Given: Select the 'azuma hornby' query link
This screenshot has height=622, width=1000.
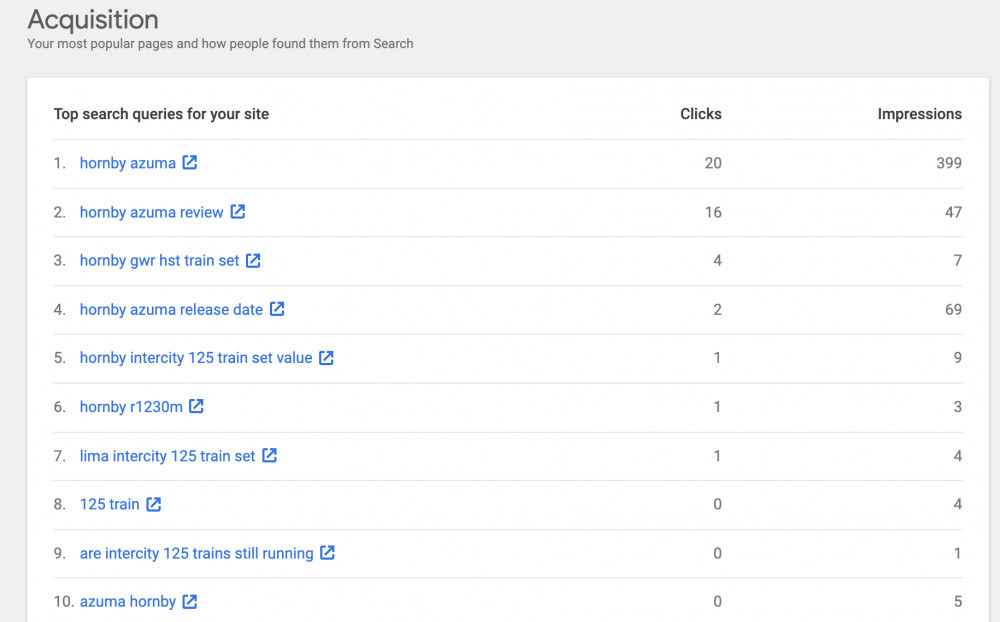Looking at the screenshot, I should 127,602.
